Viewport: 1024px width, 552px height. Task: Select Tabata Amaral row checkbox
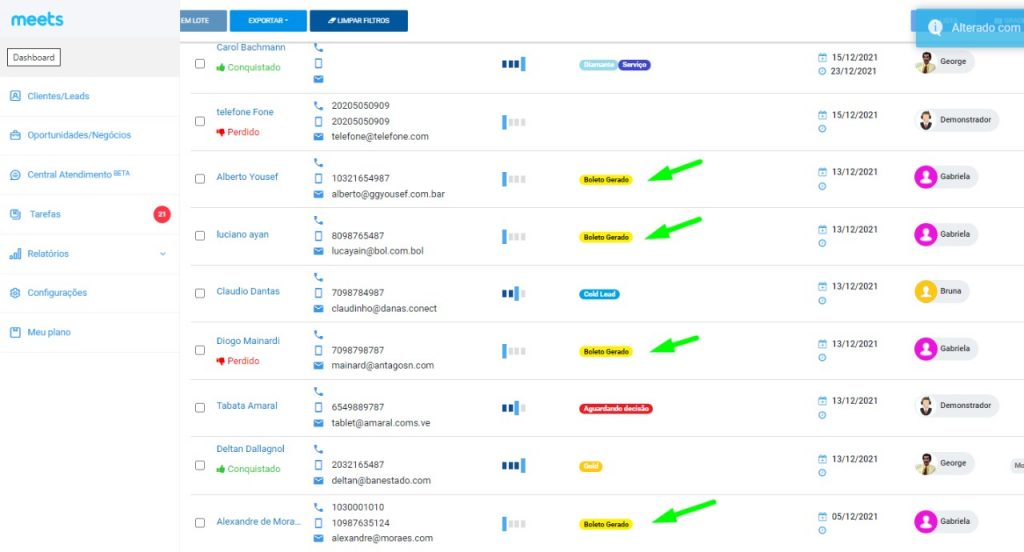point(200,408)
